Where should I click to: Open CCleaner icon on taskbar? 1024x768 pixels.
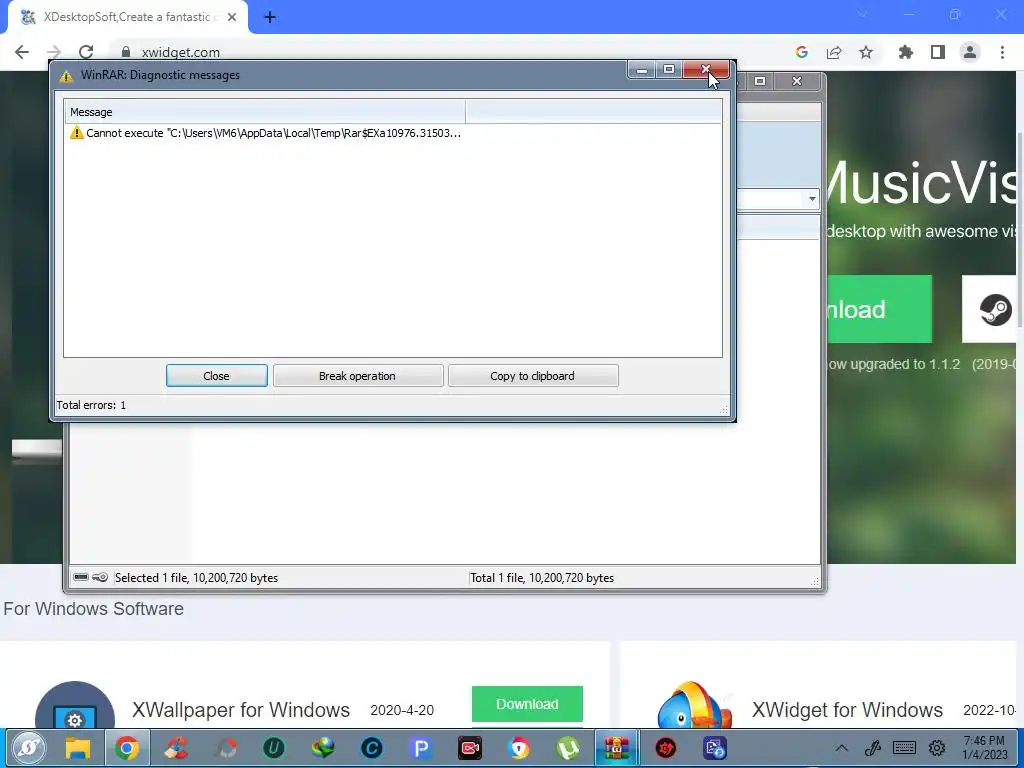176,748
